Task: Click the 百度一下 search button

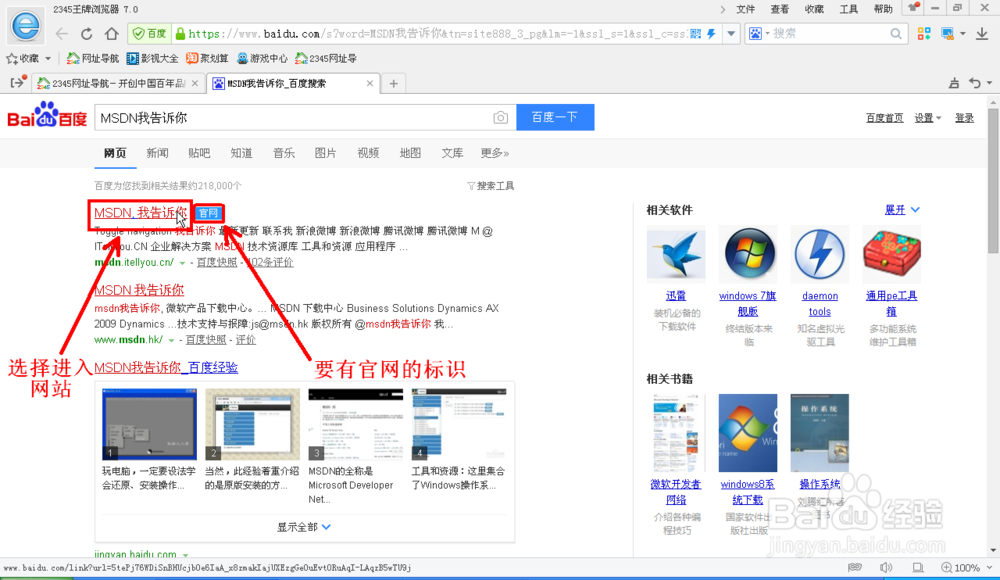Action: [555, 117]
